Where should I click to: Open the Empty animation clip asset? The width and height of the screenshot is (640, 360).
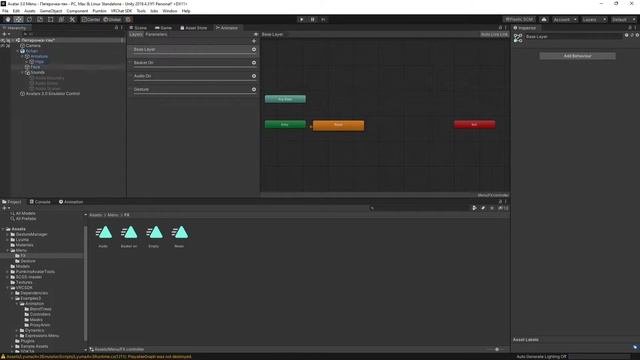pos(154,236)
